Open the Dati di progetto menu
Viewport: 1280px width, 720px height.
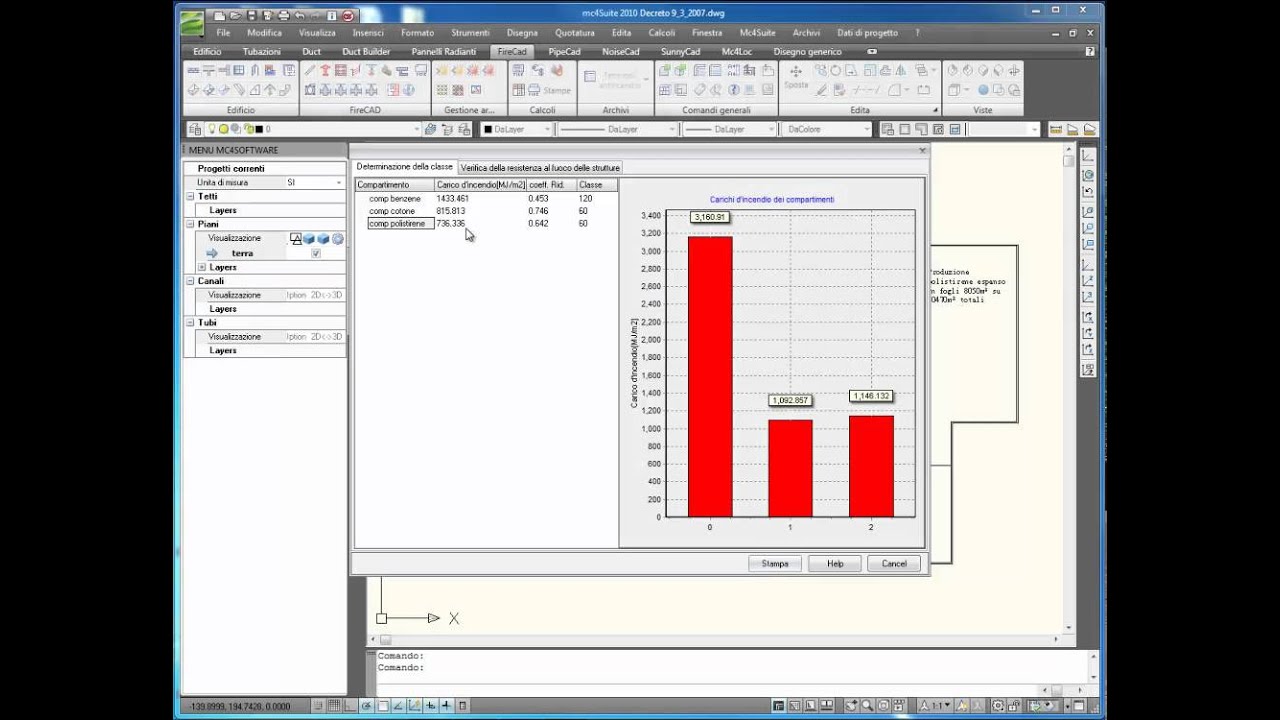tap(867, 33)
